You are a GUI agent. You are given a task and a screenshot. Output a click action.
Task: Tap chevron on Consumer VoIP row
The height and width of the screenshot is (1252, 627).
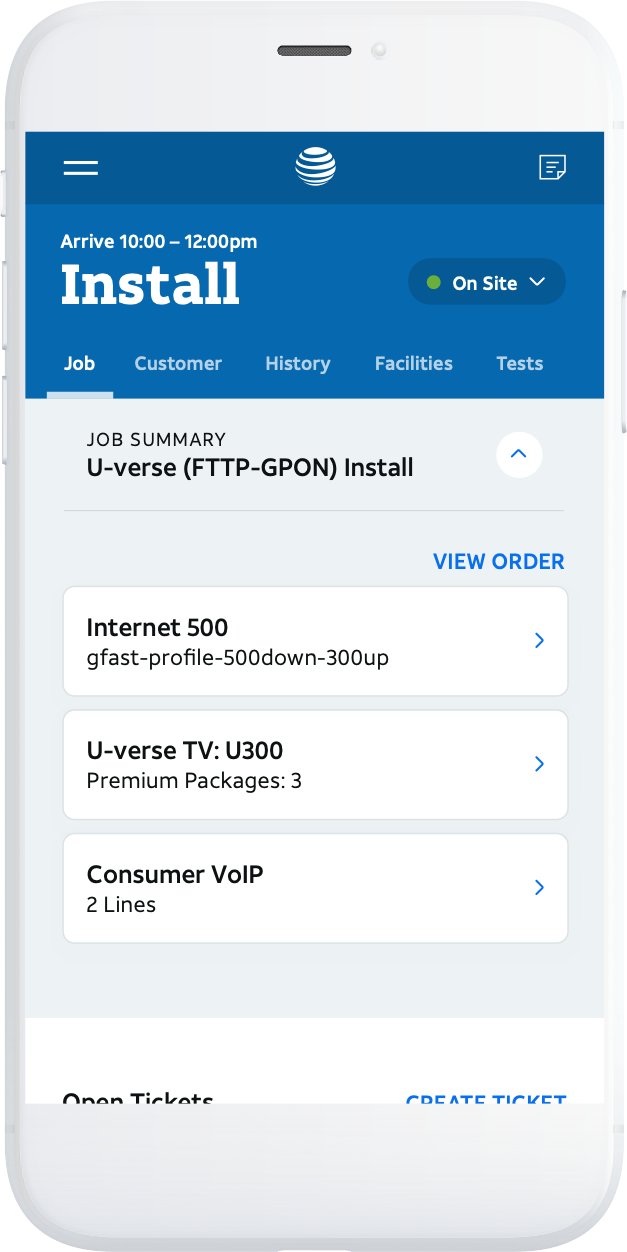[x=539, y=887]
